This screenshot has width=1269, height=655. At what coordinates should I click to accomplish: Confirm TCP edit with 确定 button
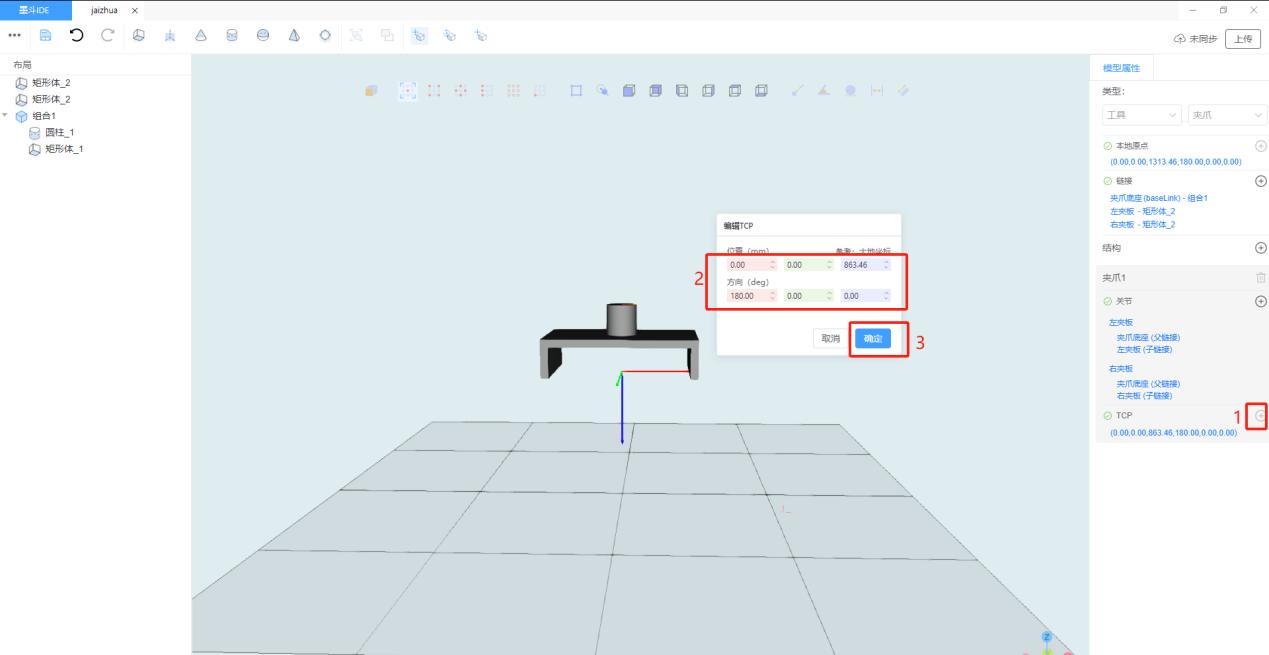coord(872,339)
